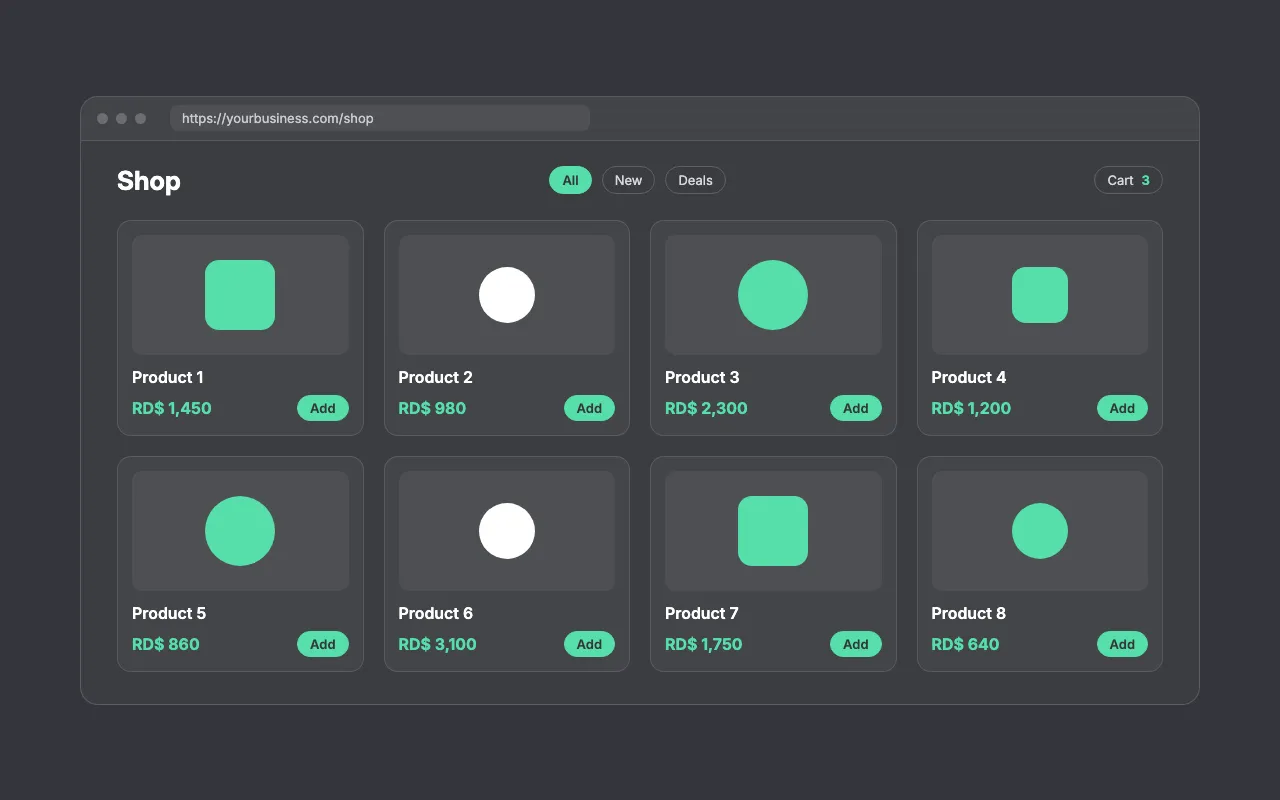Image resolution: width=1280 pixels, height=800 pixels.
Task: Select the All filter pill
Action: tap(570, 180)
